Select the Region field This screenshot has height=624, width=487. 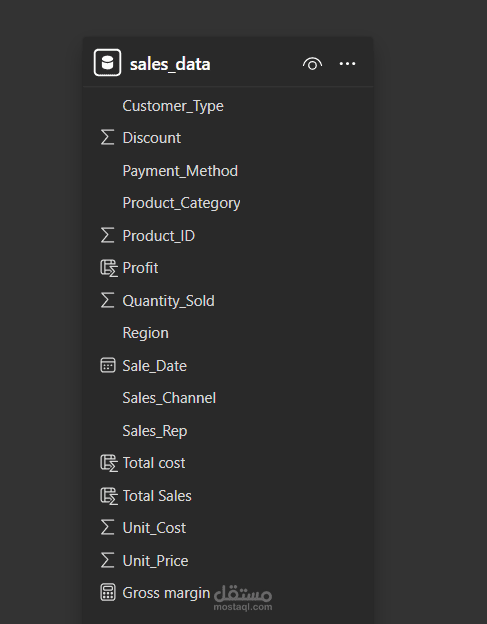pos(146,333)
